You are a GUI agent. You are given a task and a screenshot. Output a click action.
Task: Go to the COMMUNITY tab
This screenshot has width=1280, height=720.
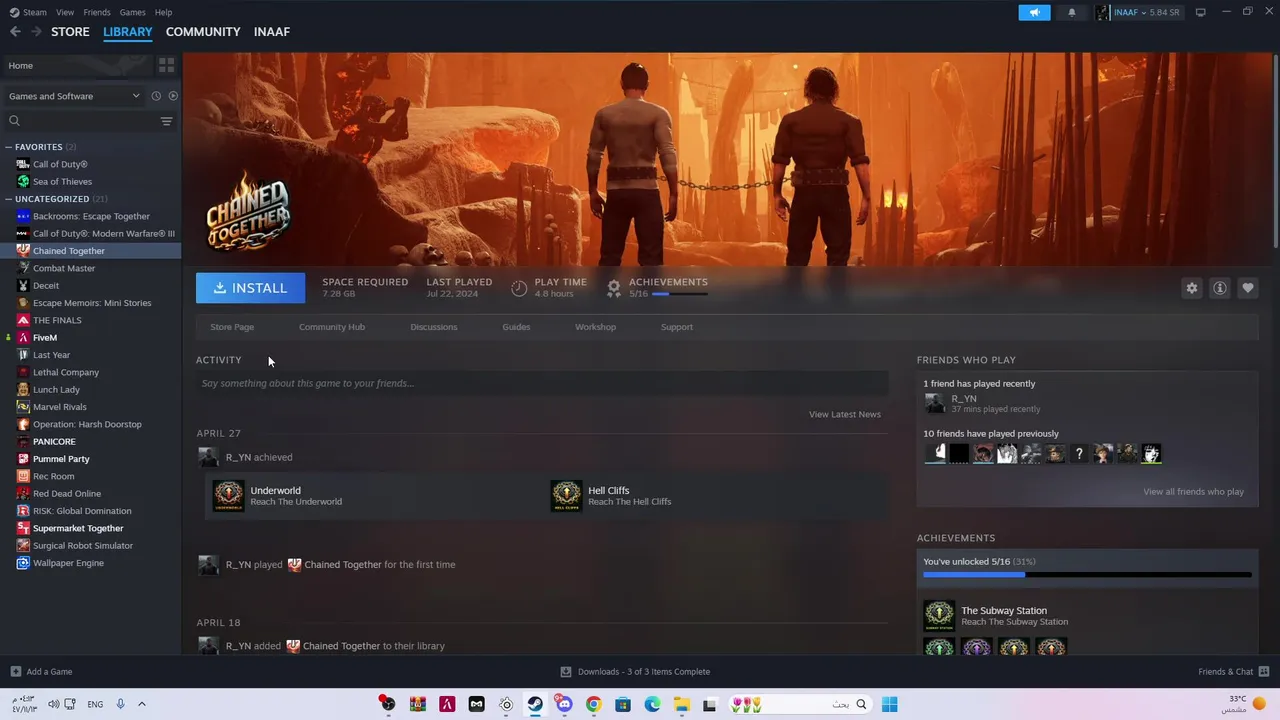[203, 32]
